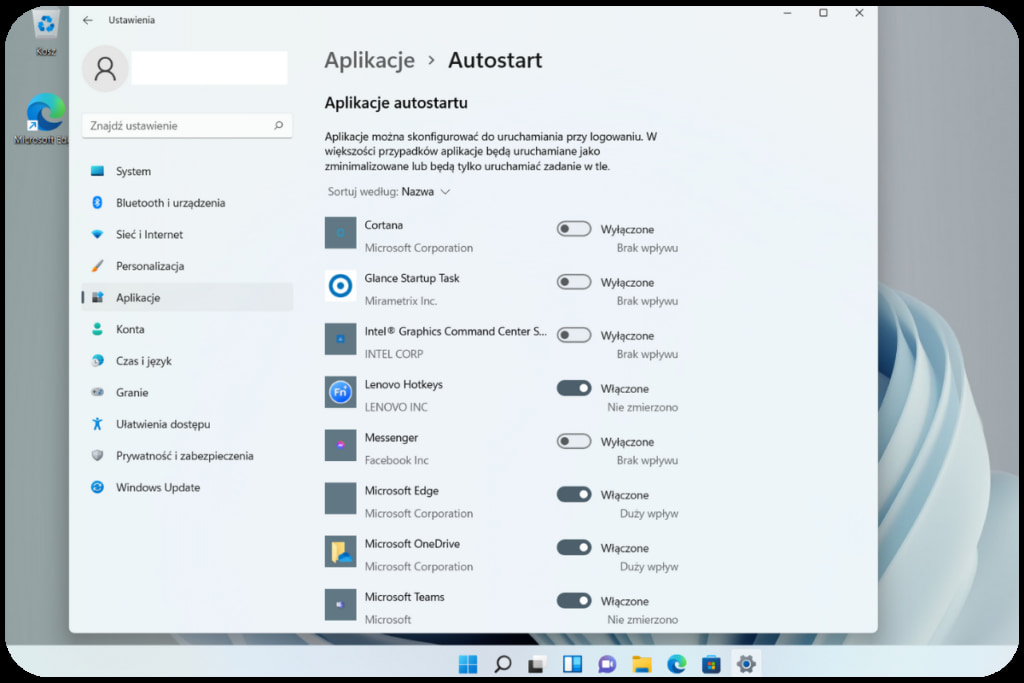Open taskbar Search
The height and width of the screenshot is (683, 1024).
pos(502,664)
